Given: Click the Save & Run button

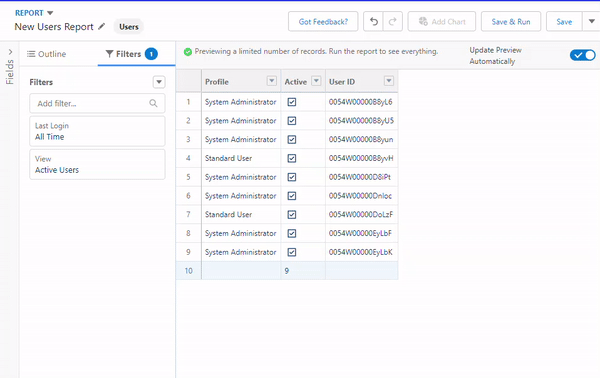Looking at the screenshot, I should [x=511, y=21].
